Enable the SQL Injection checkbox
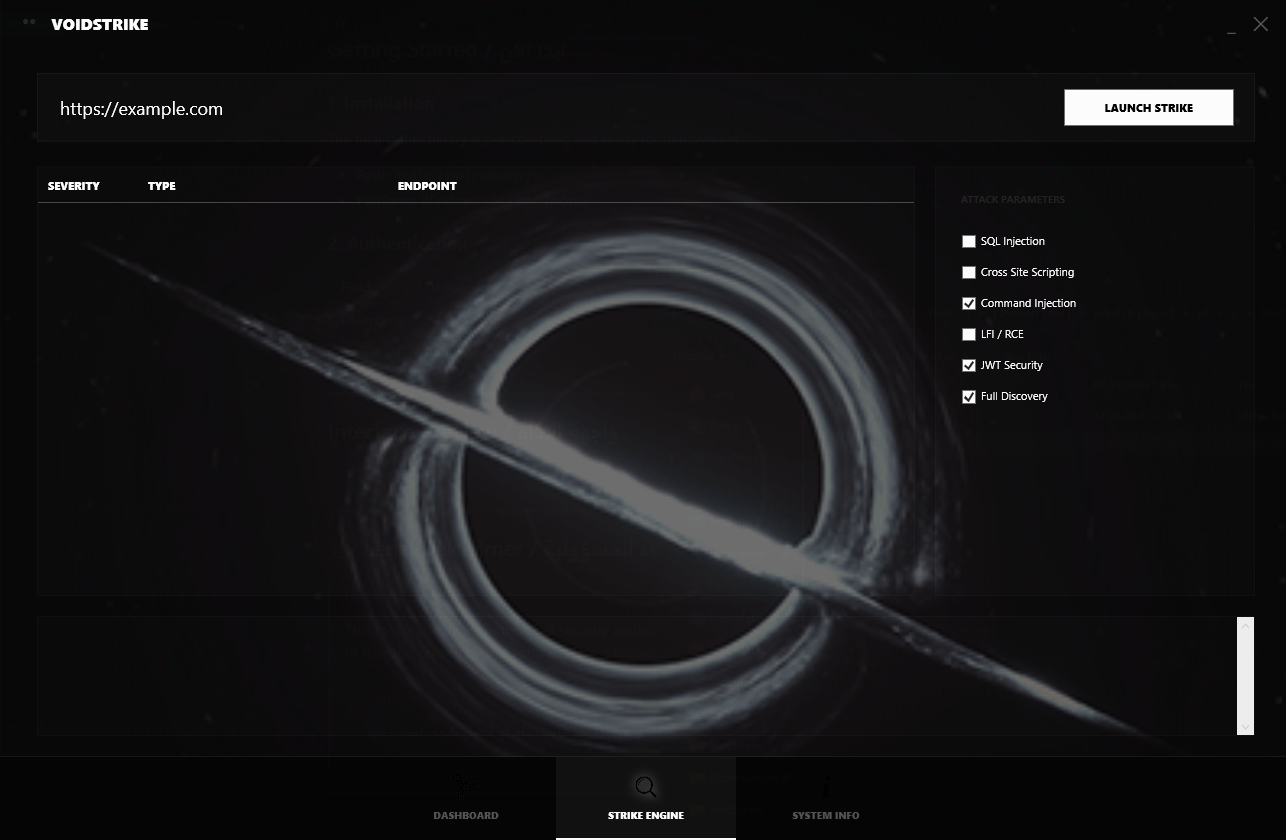This screenshot has width=1286, height=840. [968, 241]
